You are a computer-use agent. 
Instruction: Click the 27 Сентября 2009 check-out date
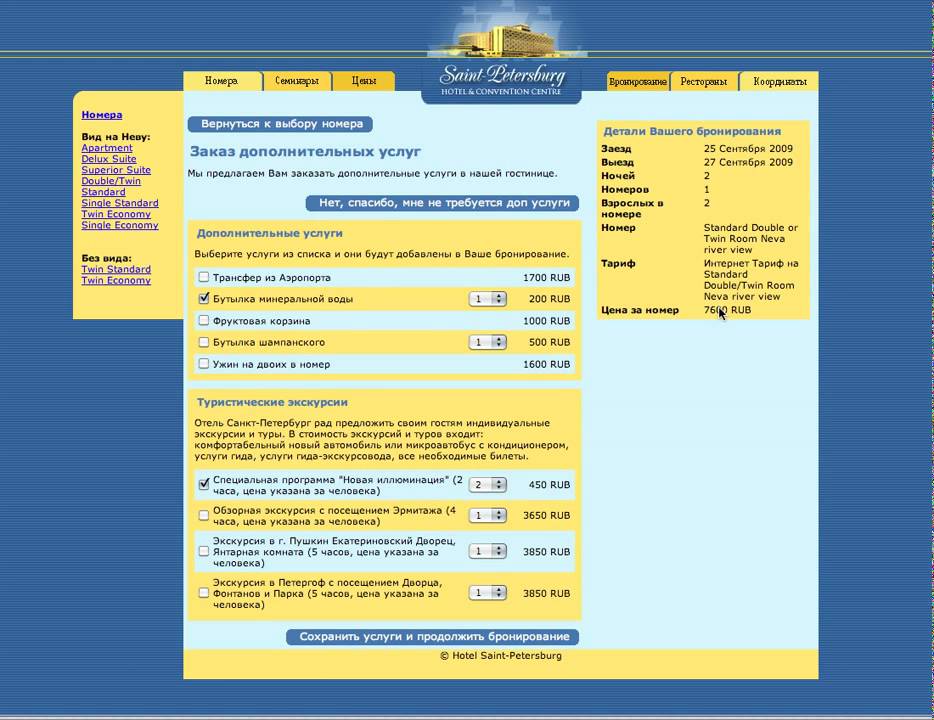[x=748, y=162]
